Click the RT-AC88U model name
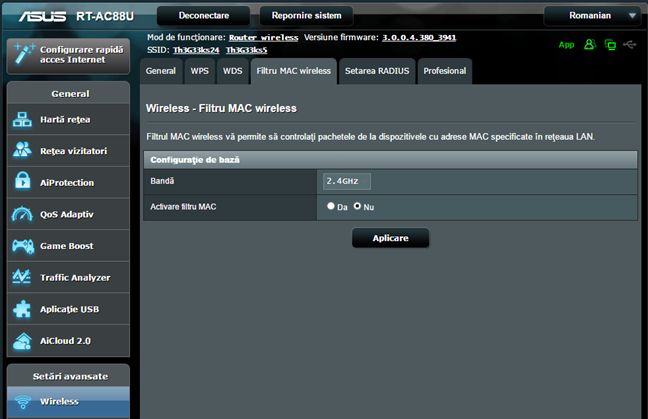 (x=105, y=16)
